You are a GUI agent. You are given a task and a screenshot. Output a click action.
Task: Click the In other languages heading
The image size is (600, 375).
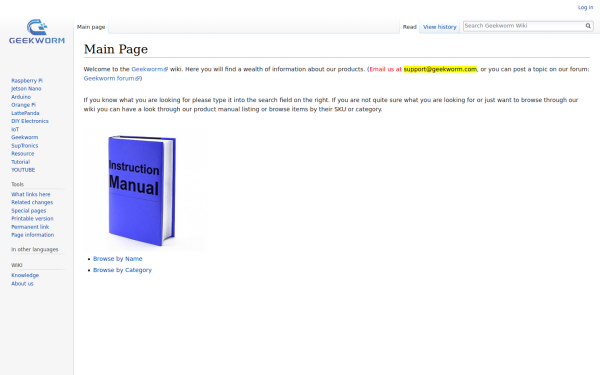pyautogui.click(x=35, y=249)
